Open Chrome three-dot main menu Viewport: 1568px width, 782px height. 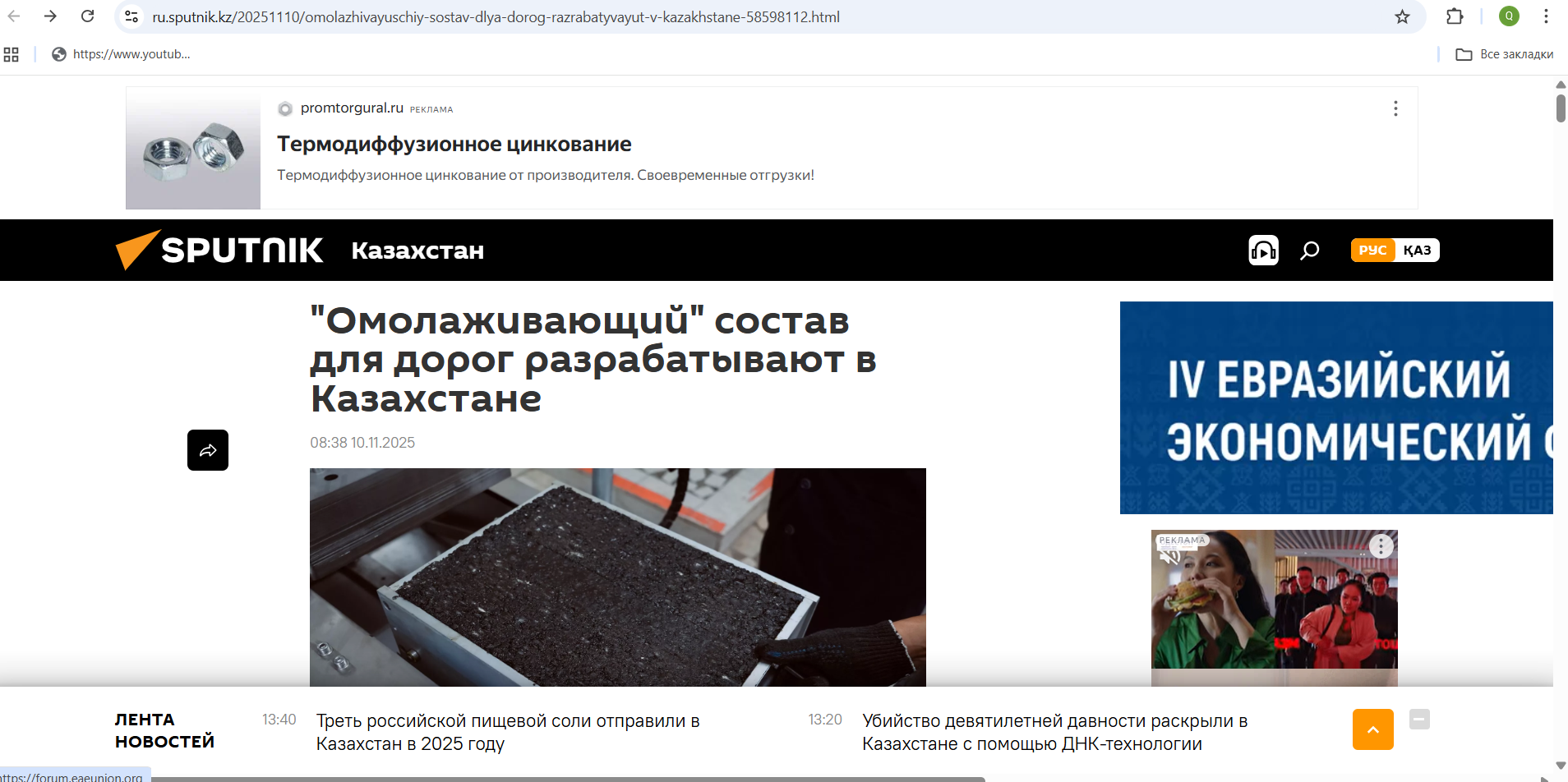point(1546,16)
